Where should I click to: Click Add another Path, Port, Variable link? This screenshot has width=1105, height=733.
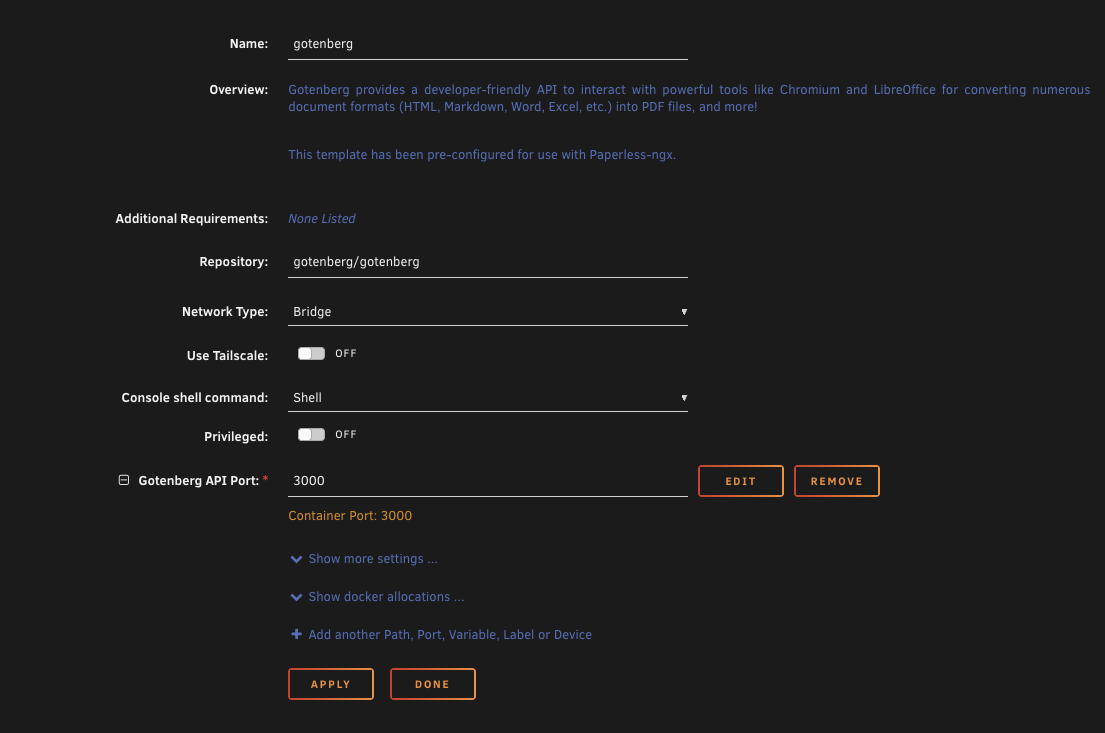click(x=450, y=635)
